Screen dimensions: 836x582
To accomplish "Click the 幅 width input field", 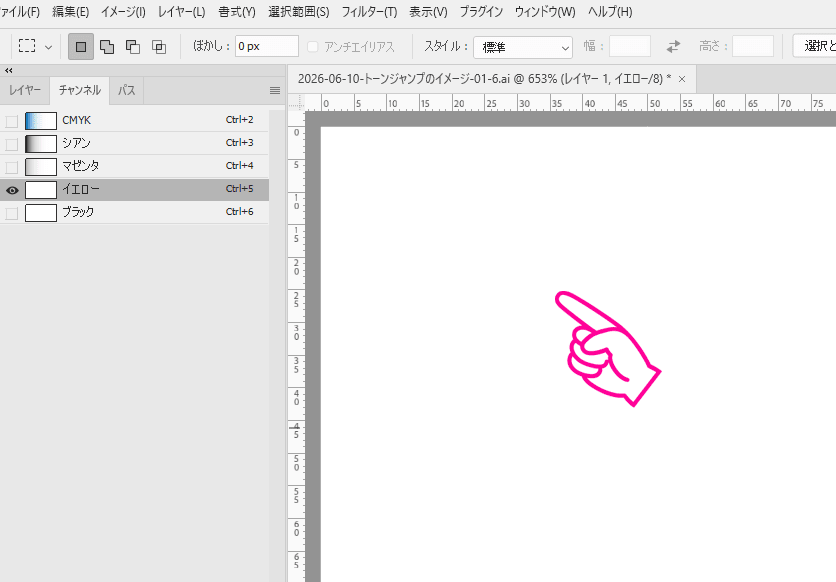I will pos(630,46).
